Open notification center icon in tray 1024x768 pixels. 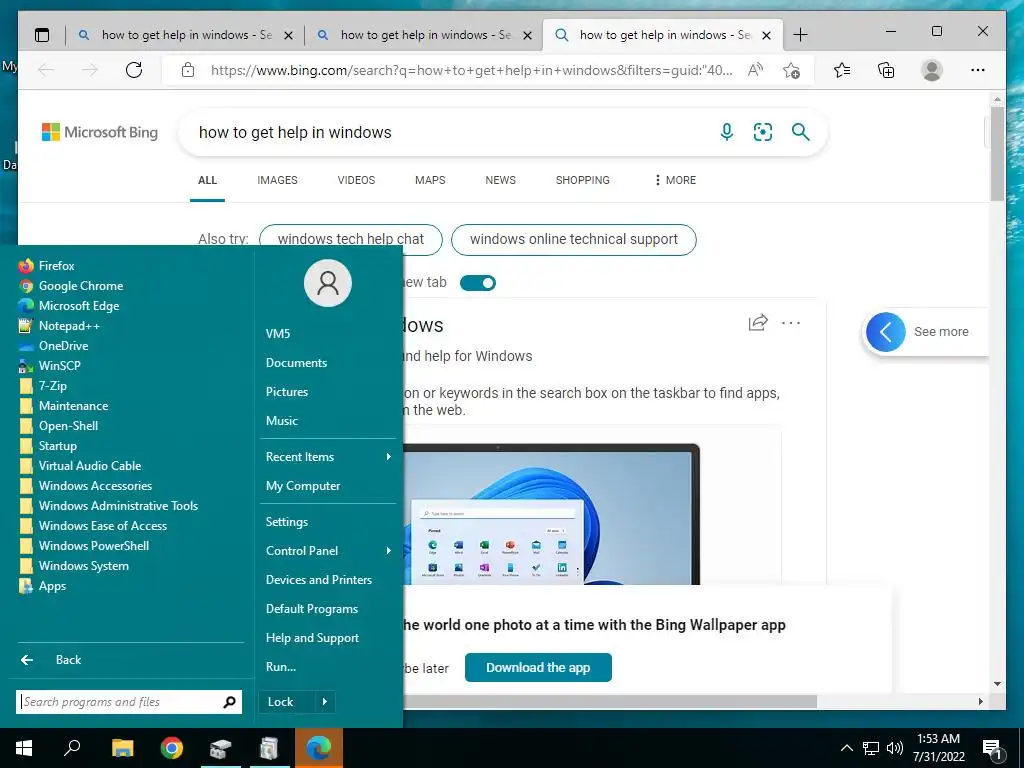coord(993,748)
